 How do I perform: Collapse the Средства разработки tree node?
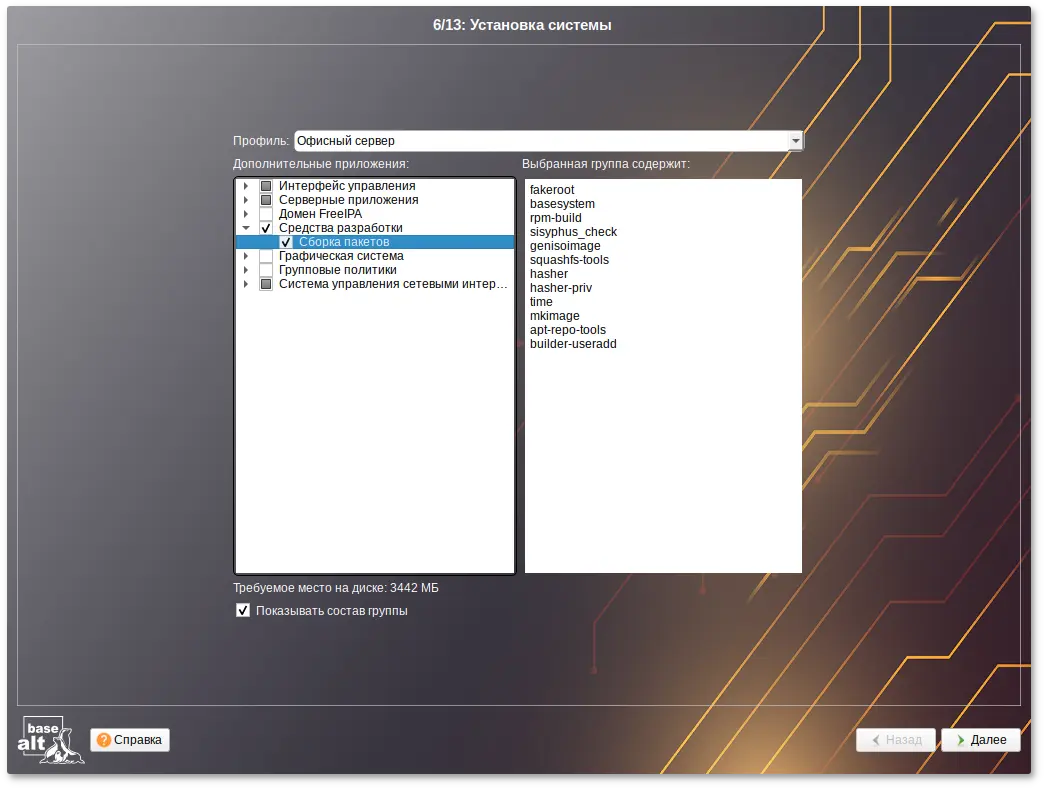[245, 228]
